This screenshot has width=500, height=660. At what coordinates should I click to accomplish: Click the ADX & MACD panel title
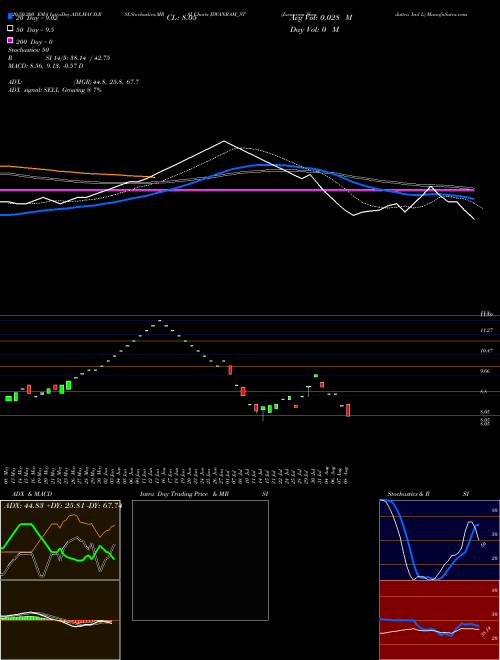32,494
